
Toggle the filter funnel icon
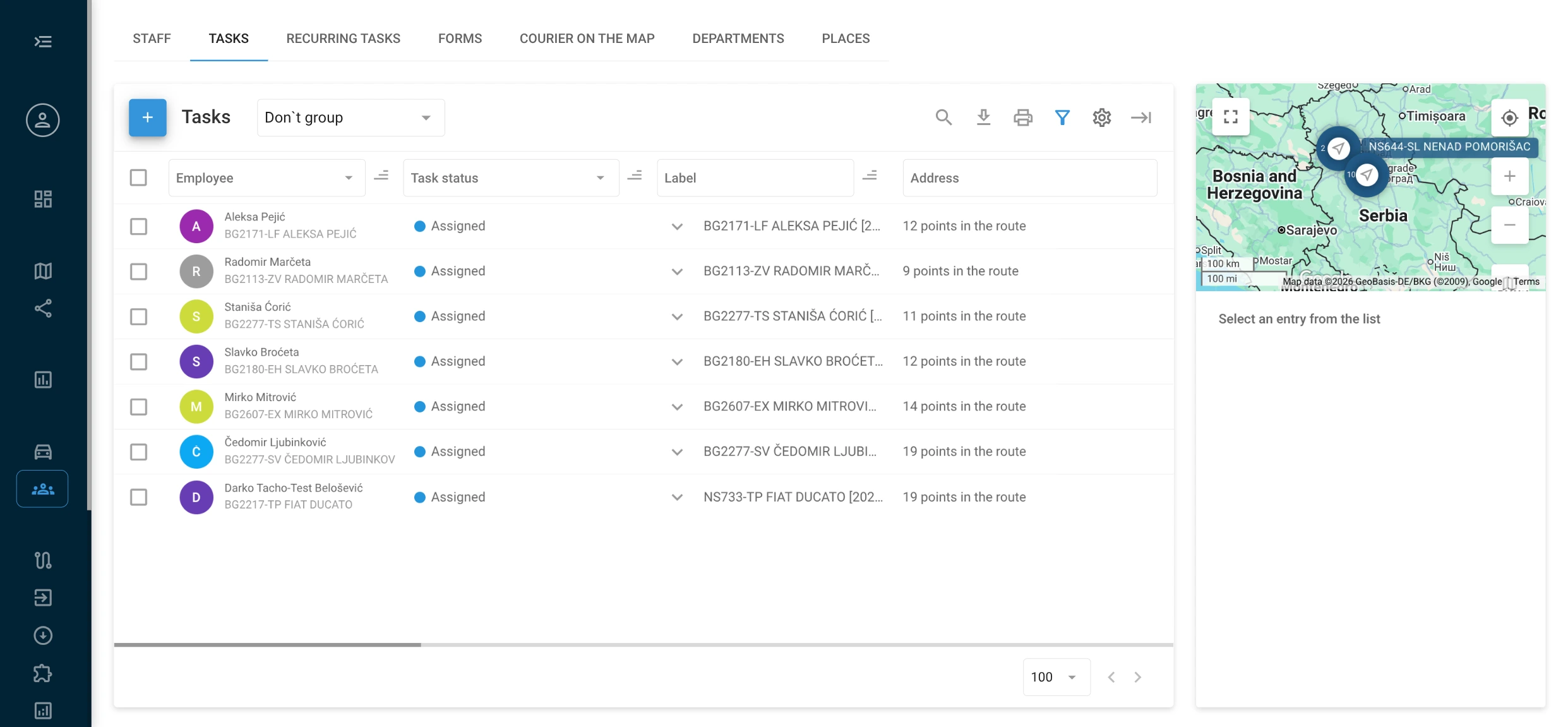coord(1062,117)
